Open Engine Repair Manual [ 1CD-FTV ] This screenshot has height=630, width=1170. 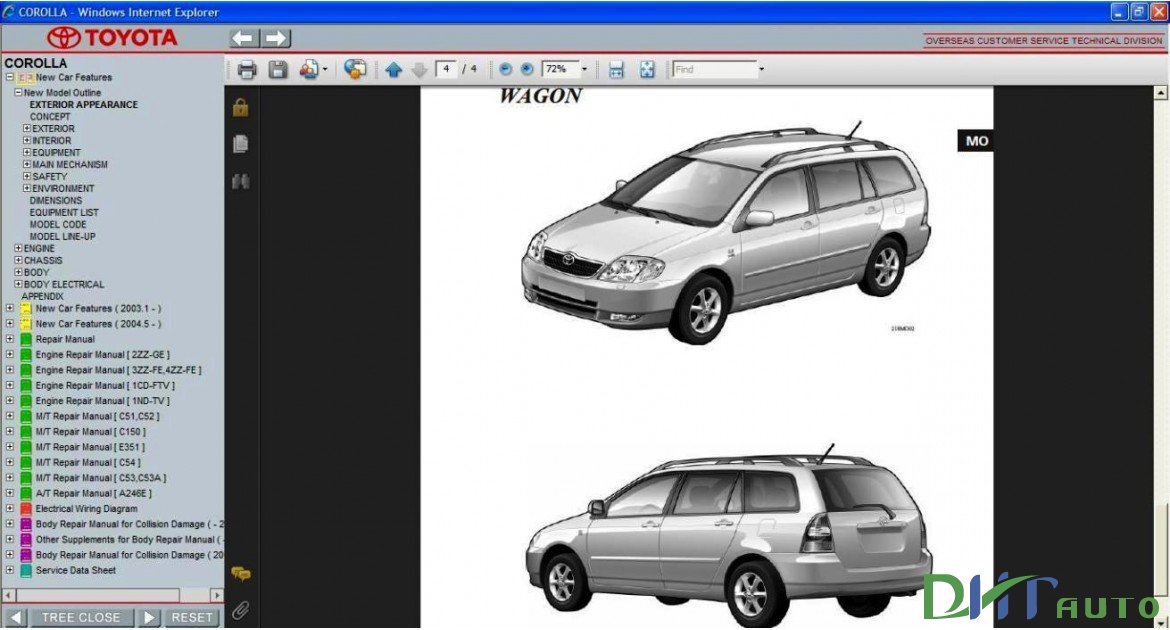pos(105,386)
